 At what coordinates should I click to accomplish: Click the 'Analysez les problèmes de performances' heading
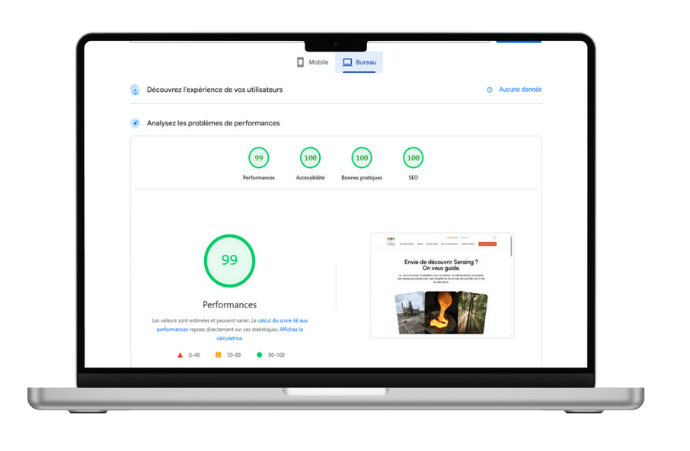213,123
